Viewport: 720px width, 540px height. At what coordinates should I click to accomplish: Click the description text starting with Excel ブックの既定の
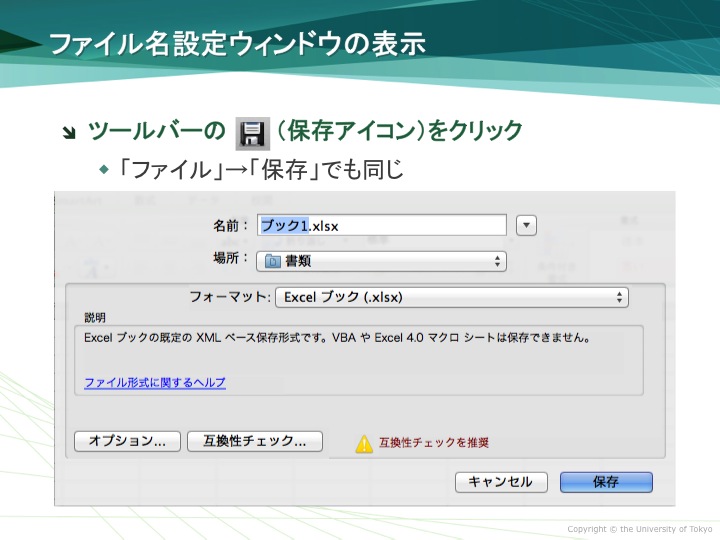(337, 338)
